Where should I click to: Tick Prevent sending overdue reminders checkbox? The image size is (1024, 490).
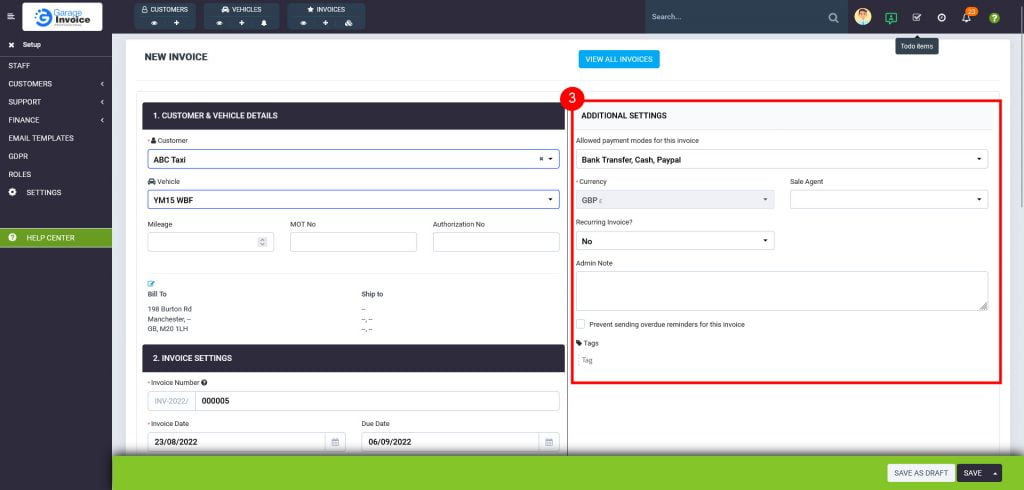(581, 324)
